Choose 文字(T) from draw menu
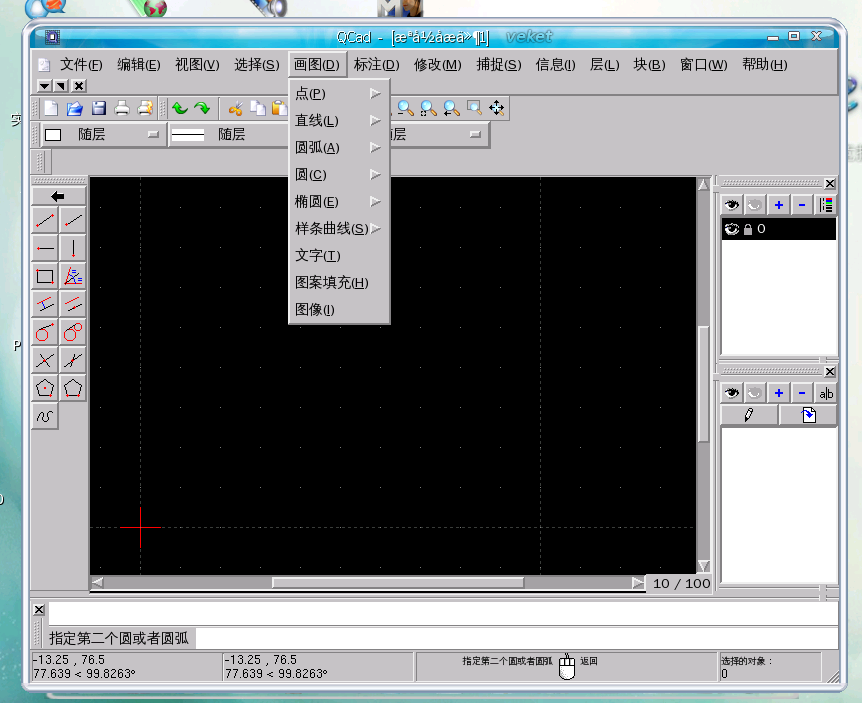This screenshot has width=862, height=703. point(339,256)
